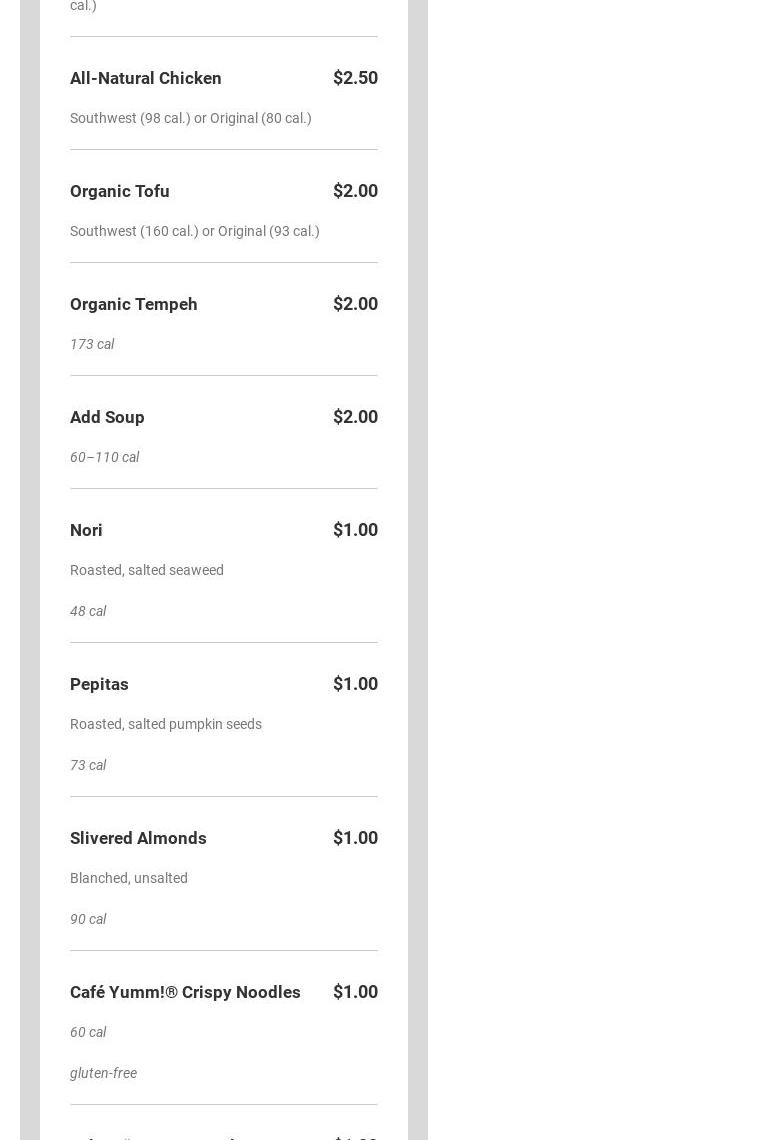Viewport: 770px width, 1140px height.
Task: Select the Add Soup menu item
Action: coord(107,417)
